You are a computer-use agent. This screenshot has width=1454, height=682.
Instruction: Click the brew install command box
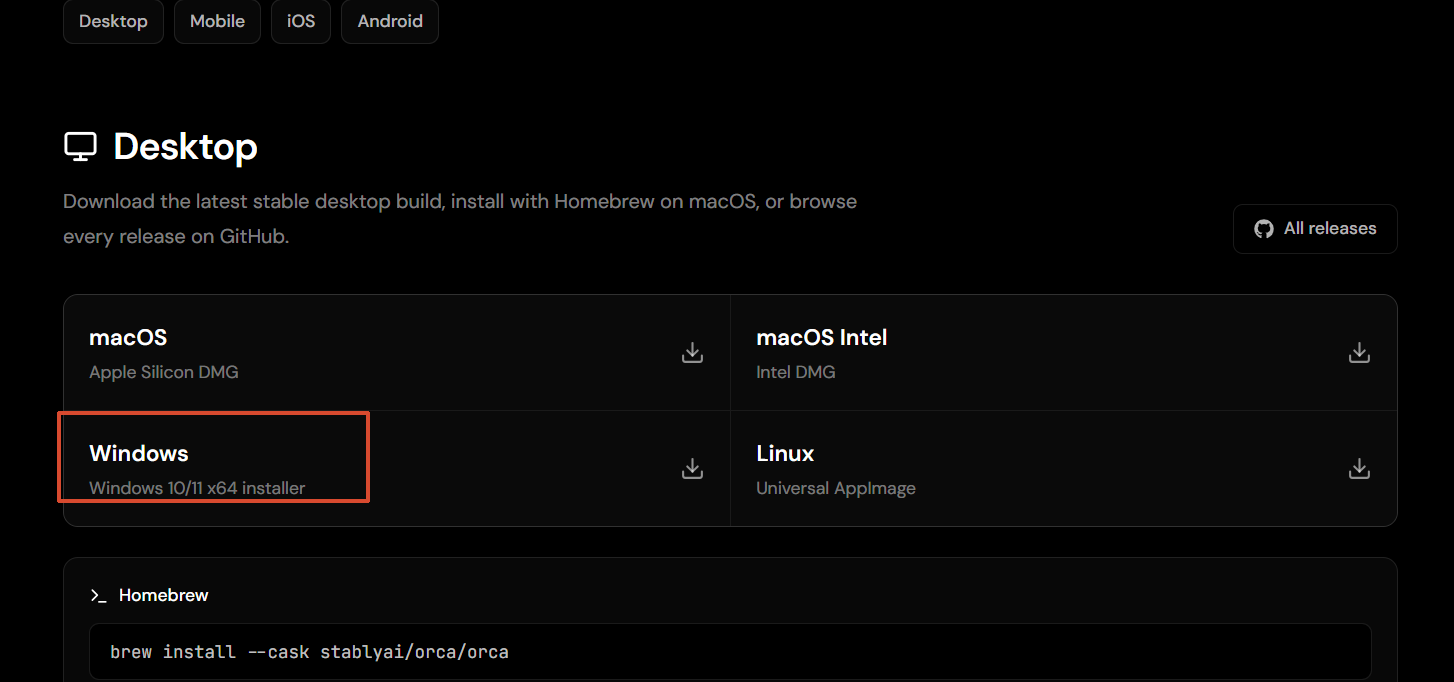(x=730, y=652)
